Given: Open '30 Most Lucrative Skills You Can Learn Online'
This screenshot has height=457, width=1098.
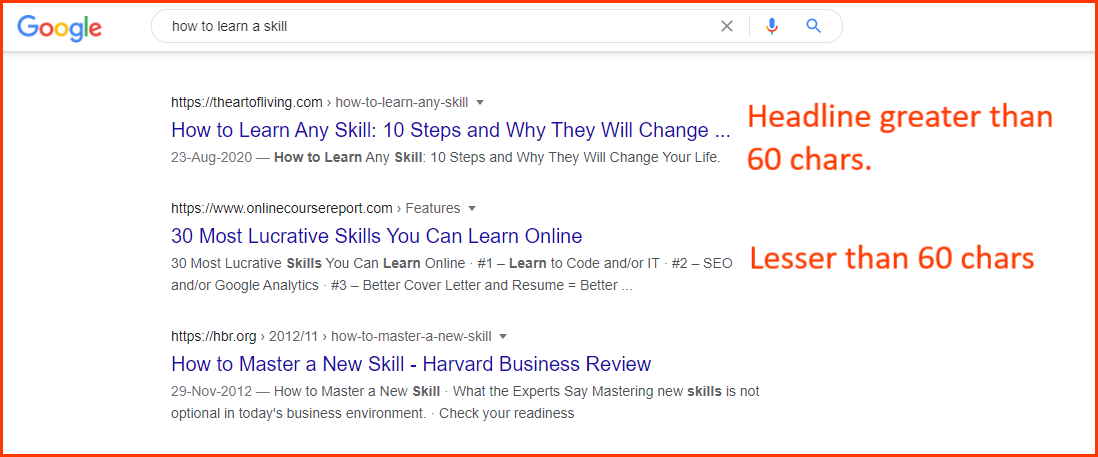Looking at the screenshot, I should (377, 236).
